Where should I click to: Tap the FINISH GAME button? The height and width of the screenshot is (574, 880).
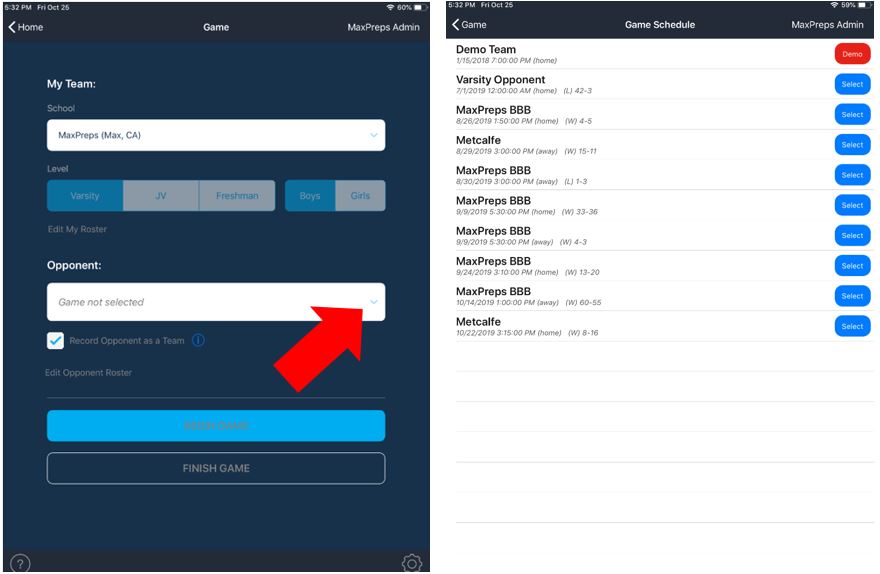click(216, 468)
